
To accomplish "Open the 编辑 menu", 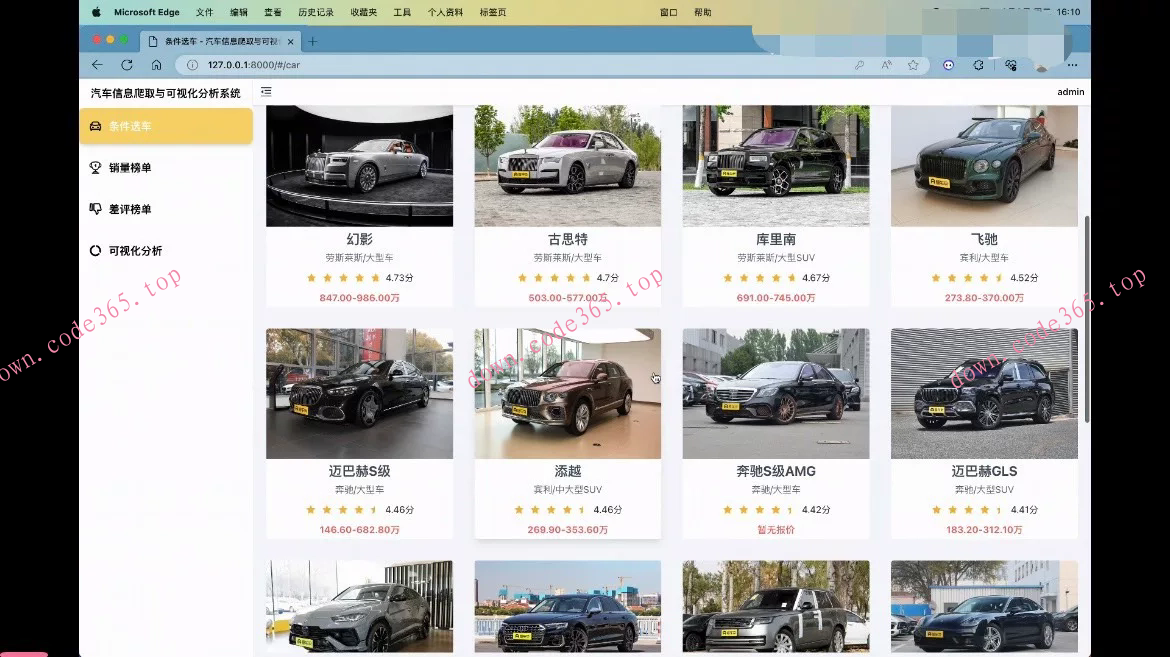I will point(239,12).
